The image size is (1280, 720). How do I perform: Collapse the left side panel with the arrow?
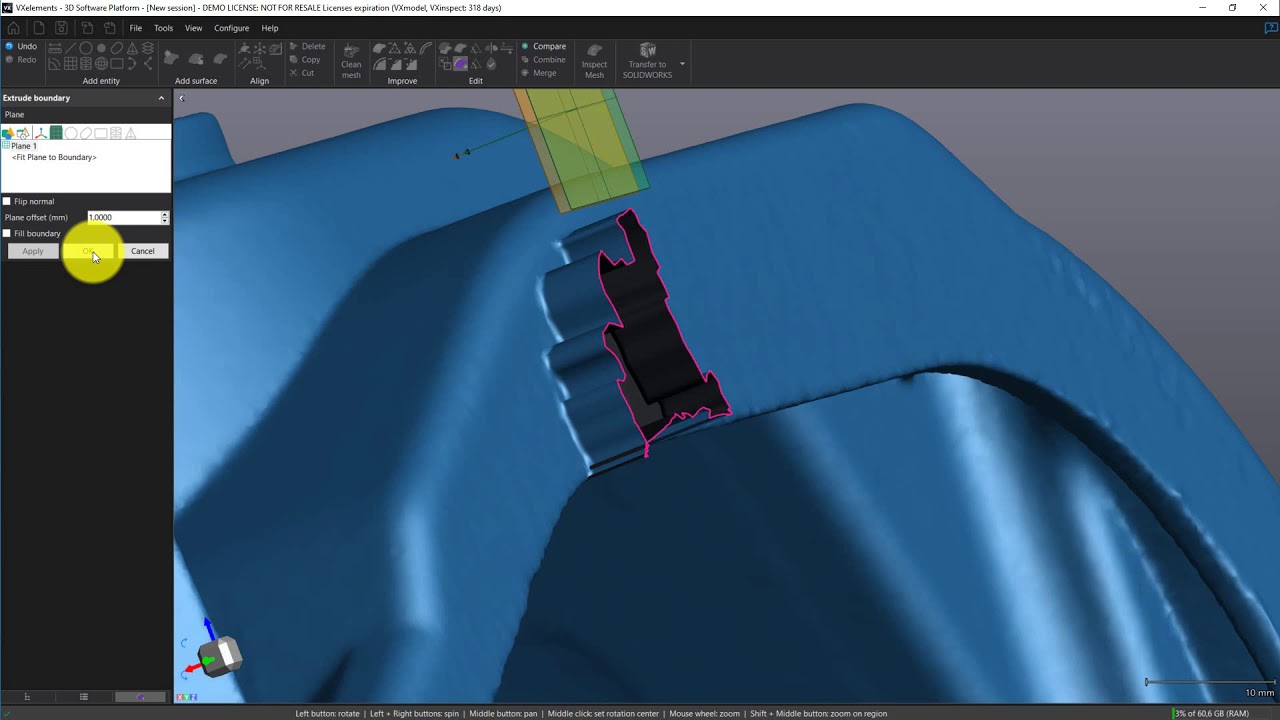181,98
